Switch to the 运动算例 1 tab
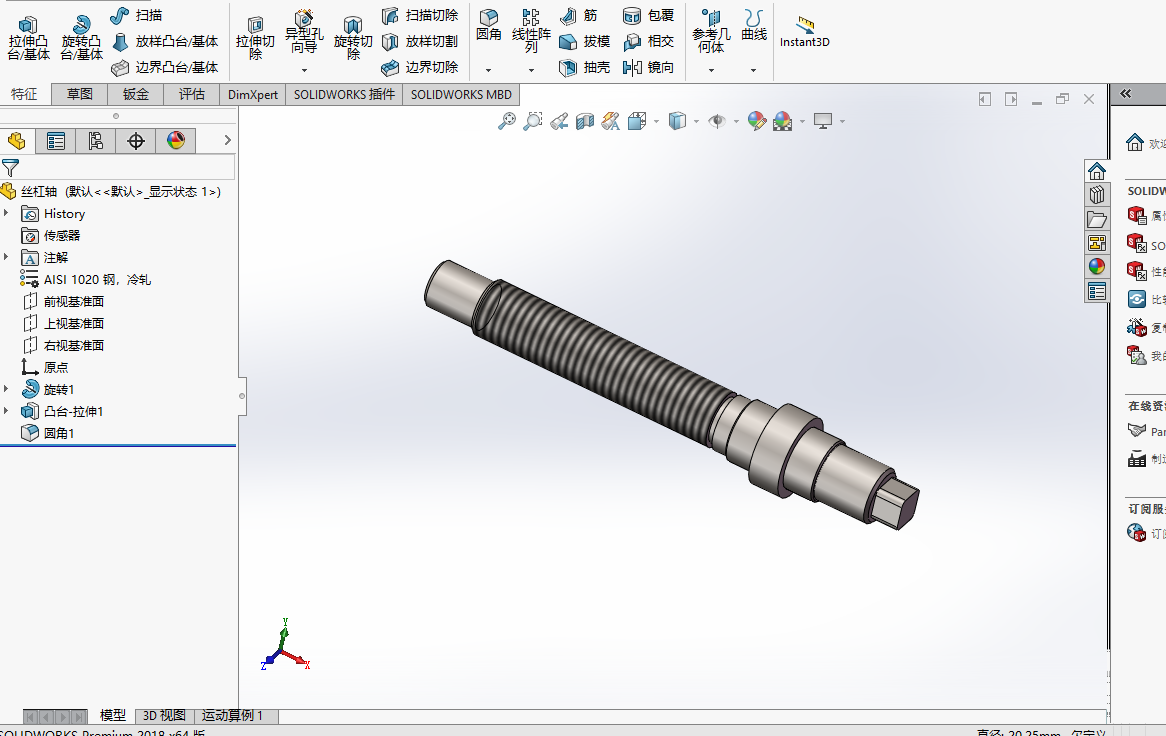This screenshot has height=736, width=1166. tap(233, 715)
